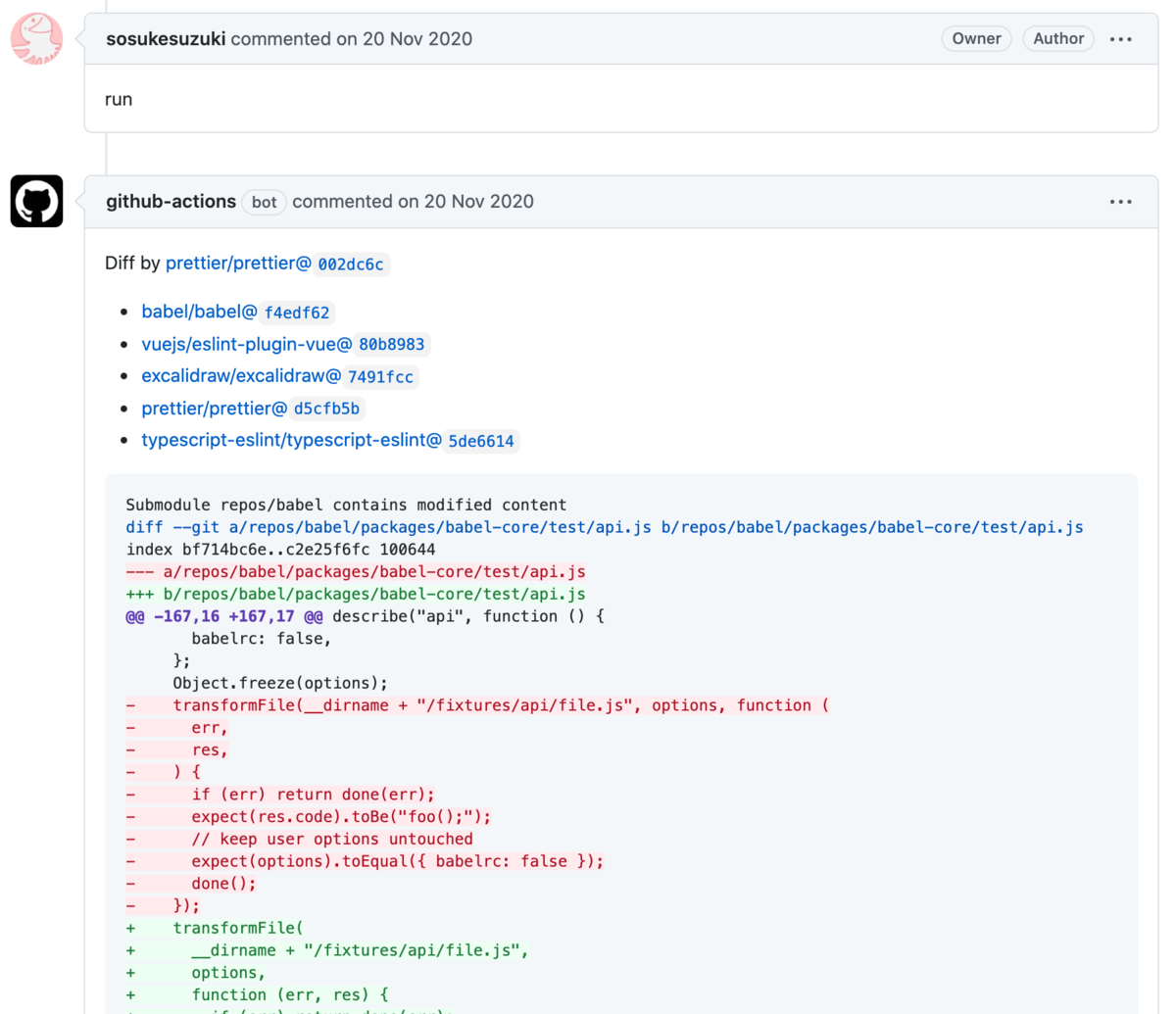Open sosukesuzuki's avatar image
This screenshot has height=1014, width=1176.
click(x=37, y=39)
